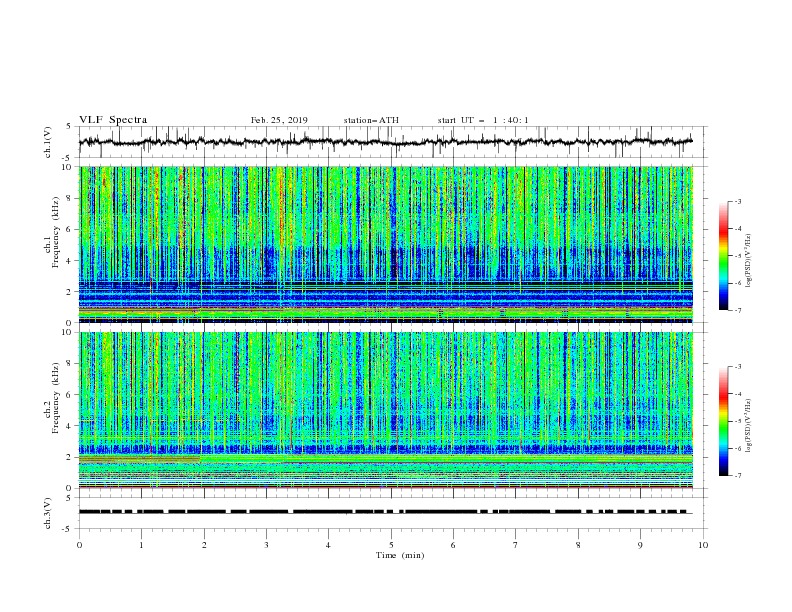Click the 5 tick on time axis
Viewport: 792px width, 612px height.
pyautogui.click(x=391, y=545)
